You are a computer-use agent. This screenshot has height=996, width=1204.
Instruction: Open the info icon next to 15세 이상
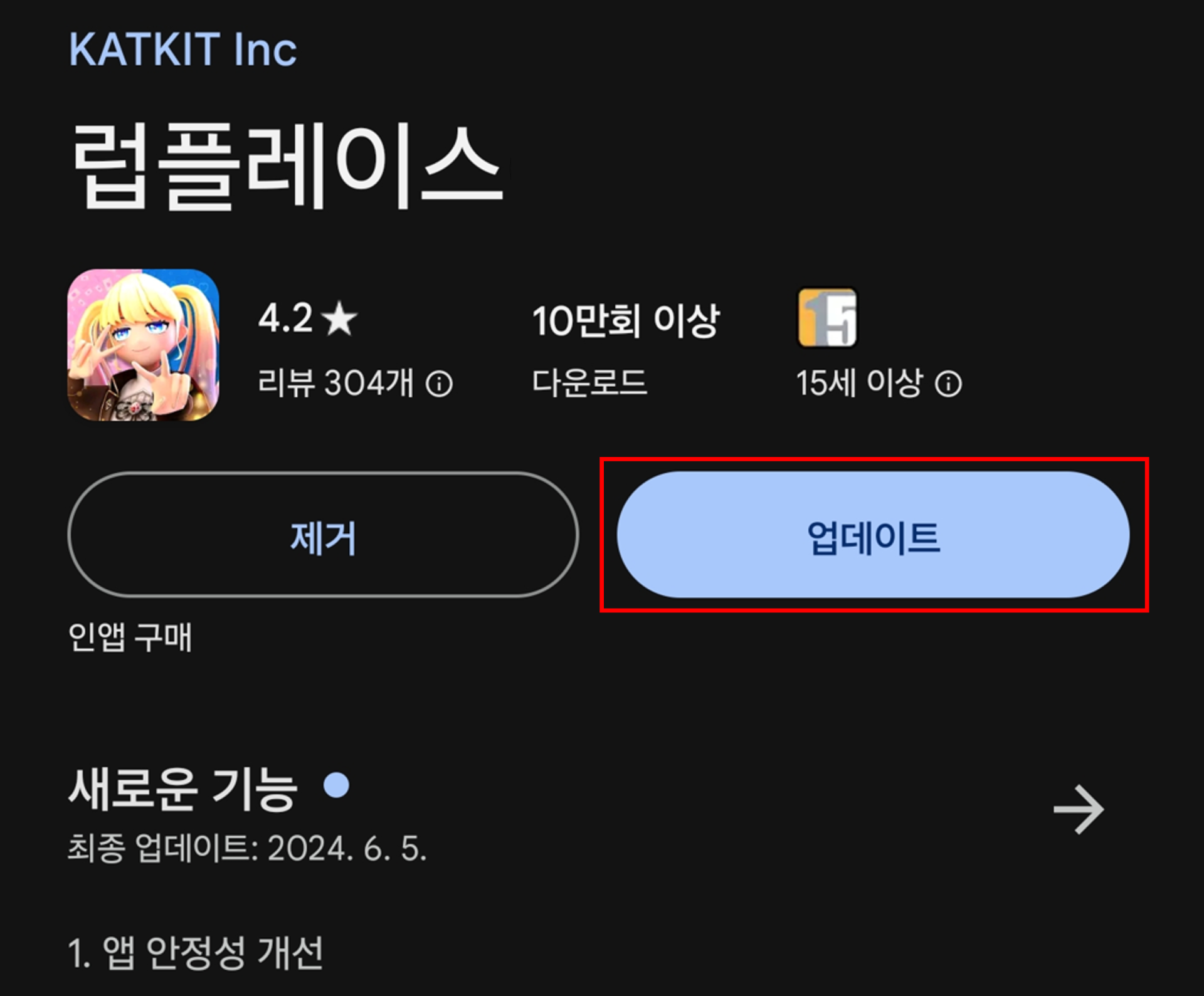point(948,383)
